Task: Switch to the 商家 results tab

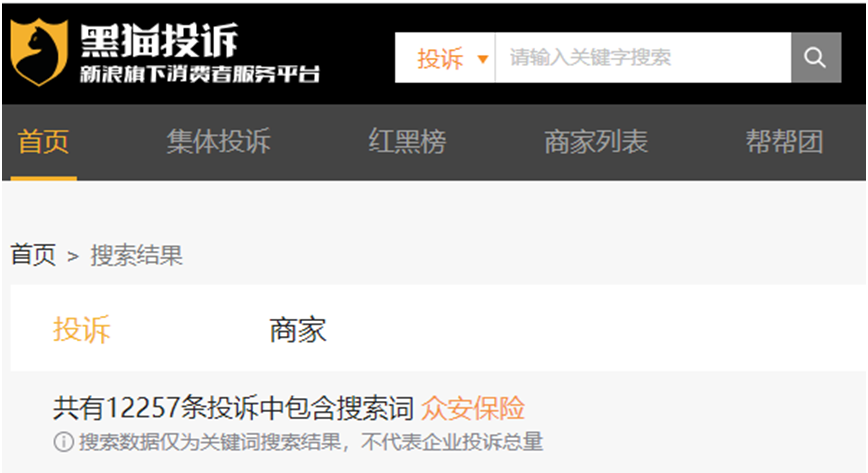Action: (x=298, y=330)
